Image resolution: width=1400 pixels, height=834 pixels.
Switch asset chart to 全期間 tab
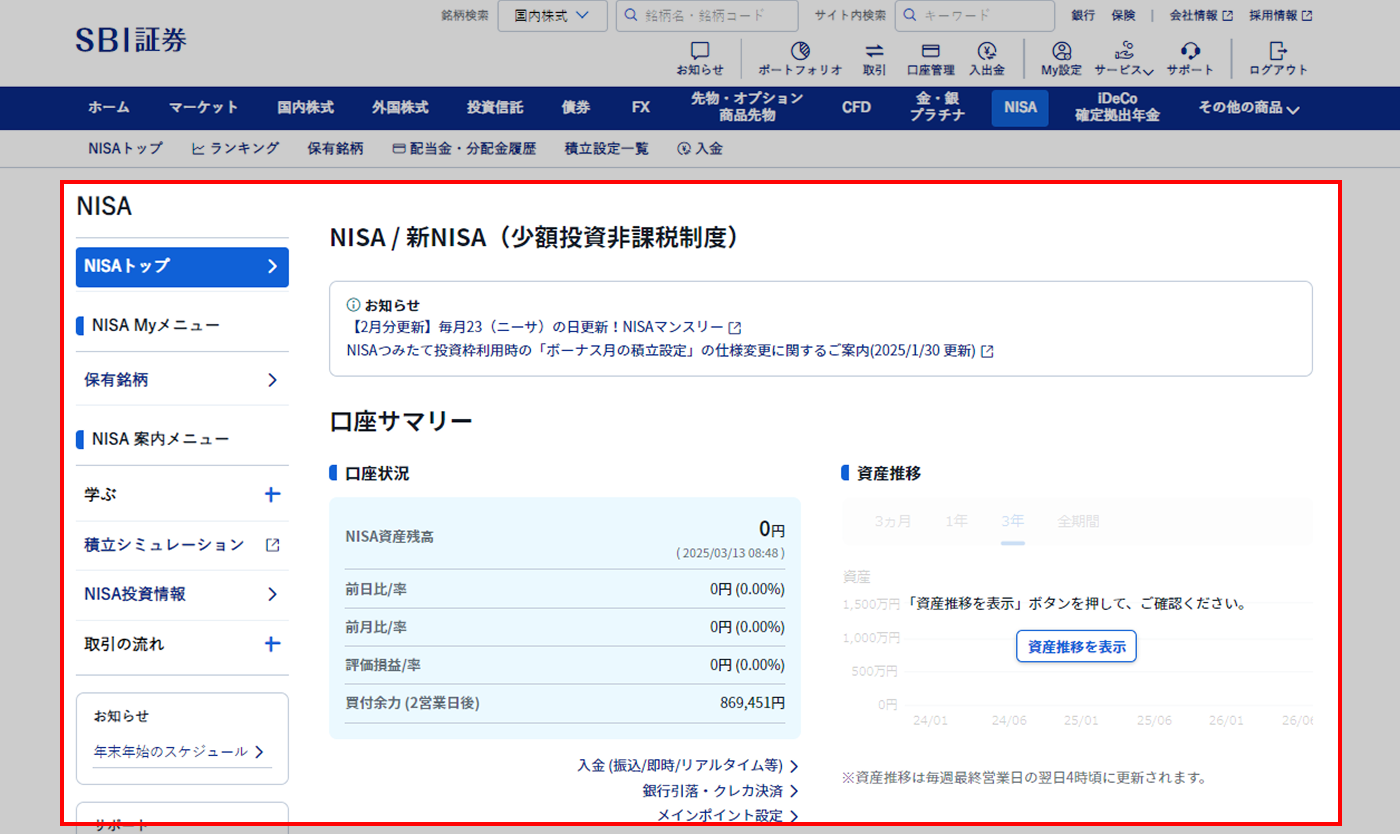click(x=1078, y=521)
